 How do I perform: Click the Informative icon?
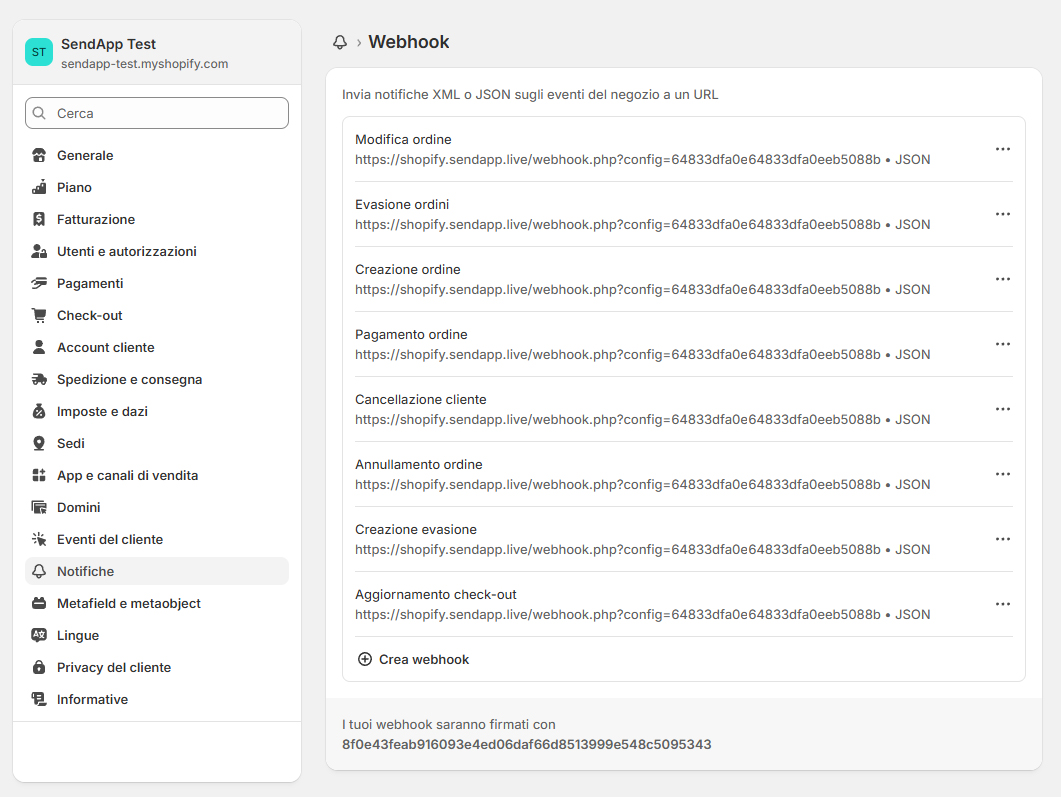(39, 700)
